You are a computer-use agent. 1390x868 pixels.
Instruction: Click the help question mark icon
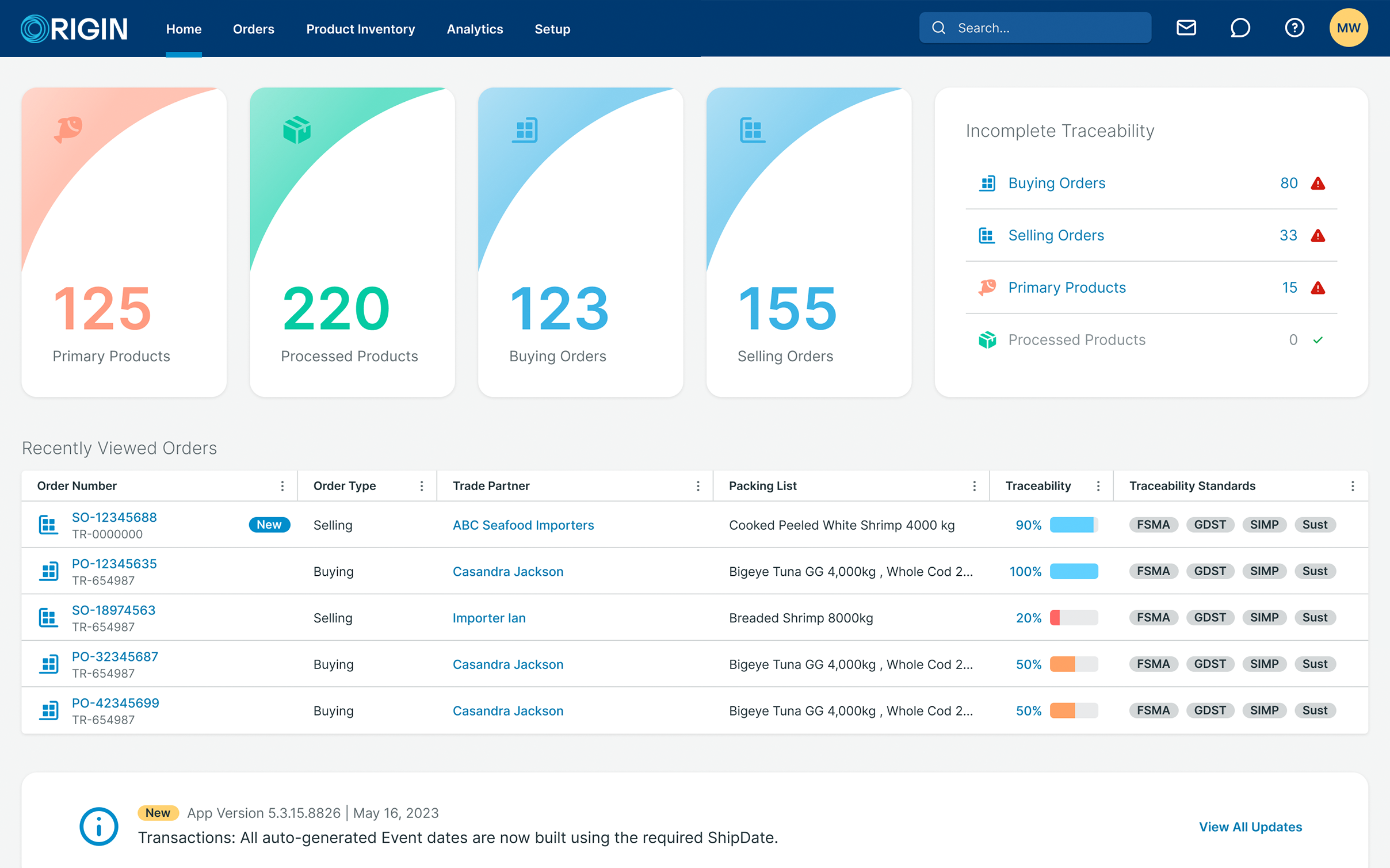coord(1294,28)
